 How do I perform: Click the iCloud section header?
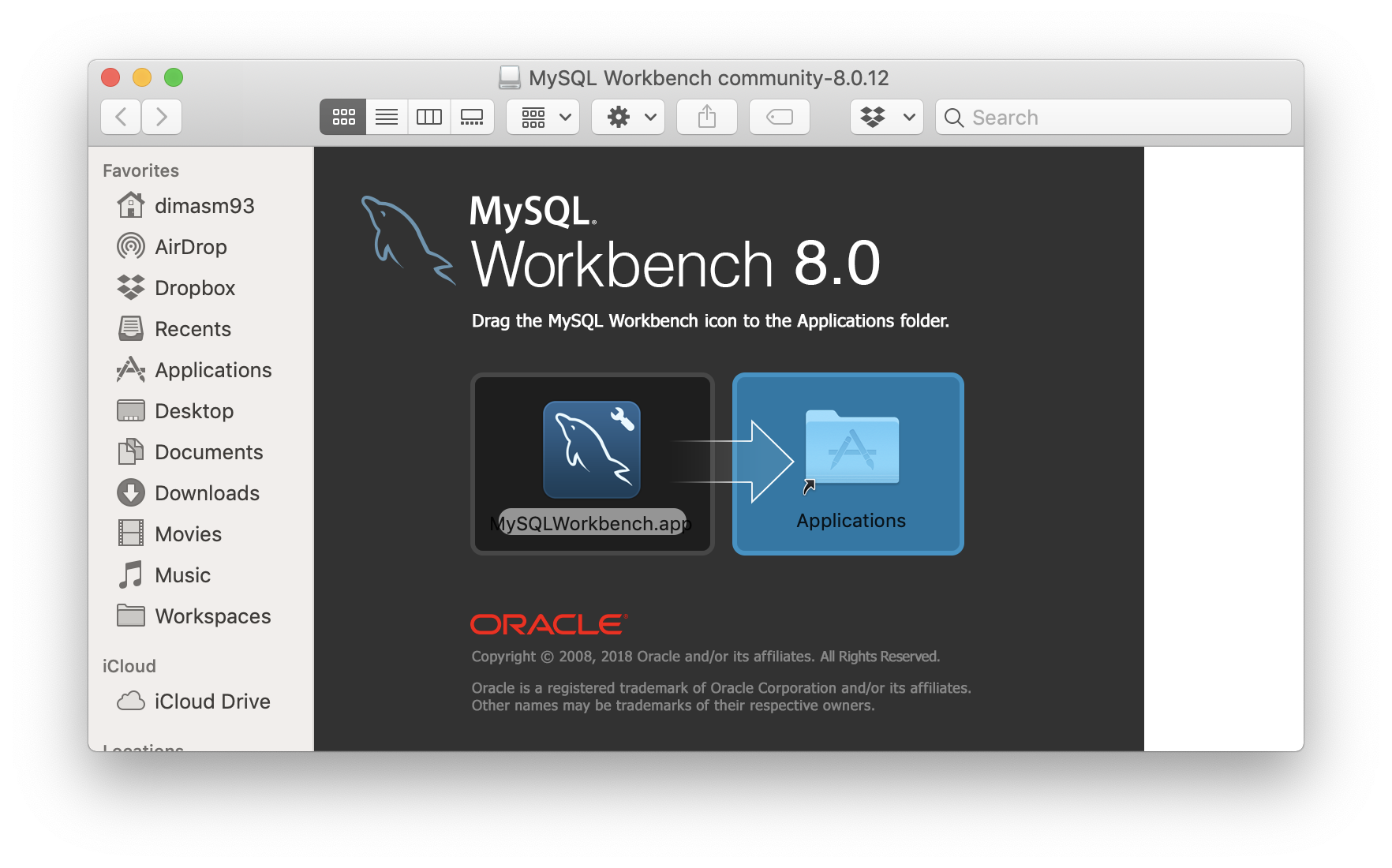coord(129,667)
